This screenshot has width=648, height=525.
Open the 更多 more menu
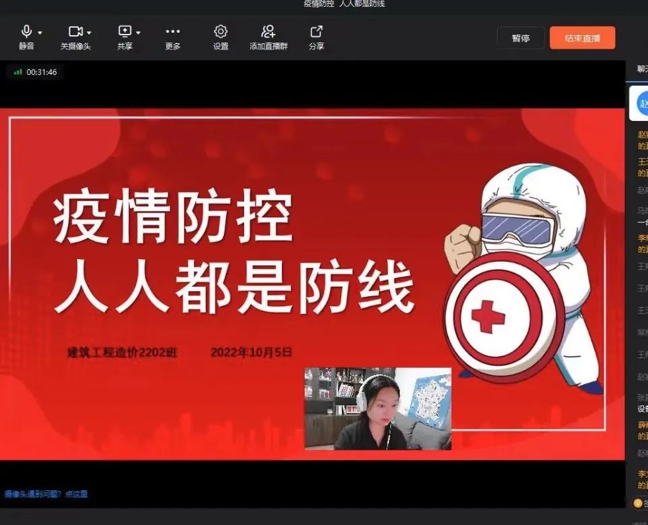[x=173, y=37]
